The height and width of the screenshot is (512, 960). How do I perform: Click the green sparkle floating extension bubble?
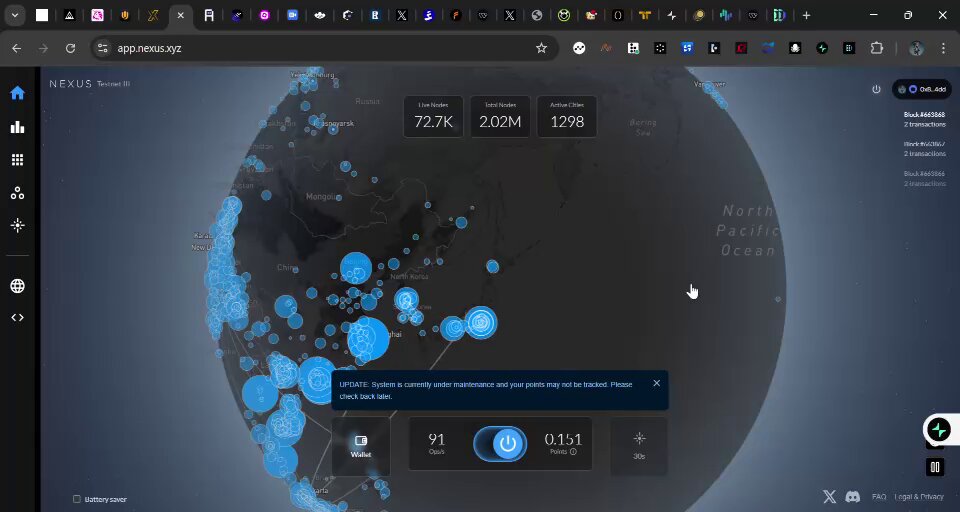pyautogui.click(x=939, y=430)
